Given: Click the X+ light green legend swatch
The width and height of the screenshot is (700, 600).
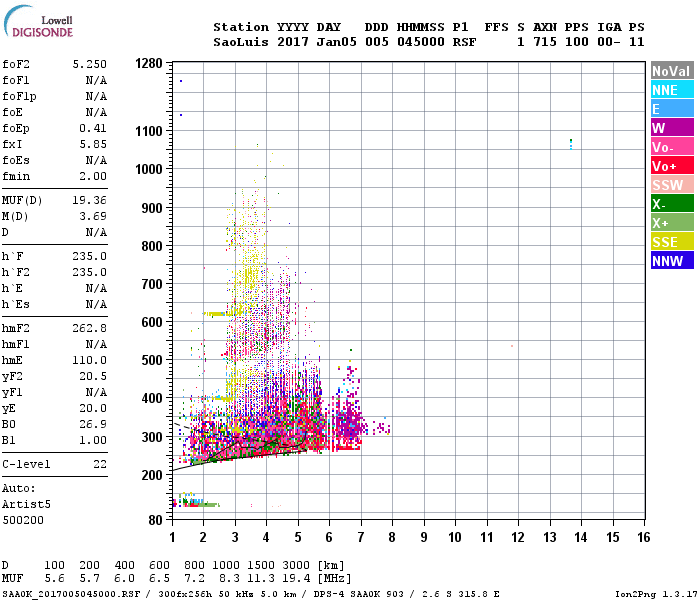Looking at the screenshot, I should coord(672,223).
